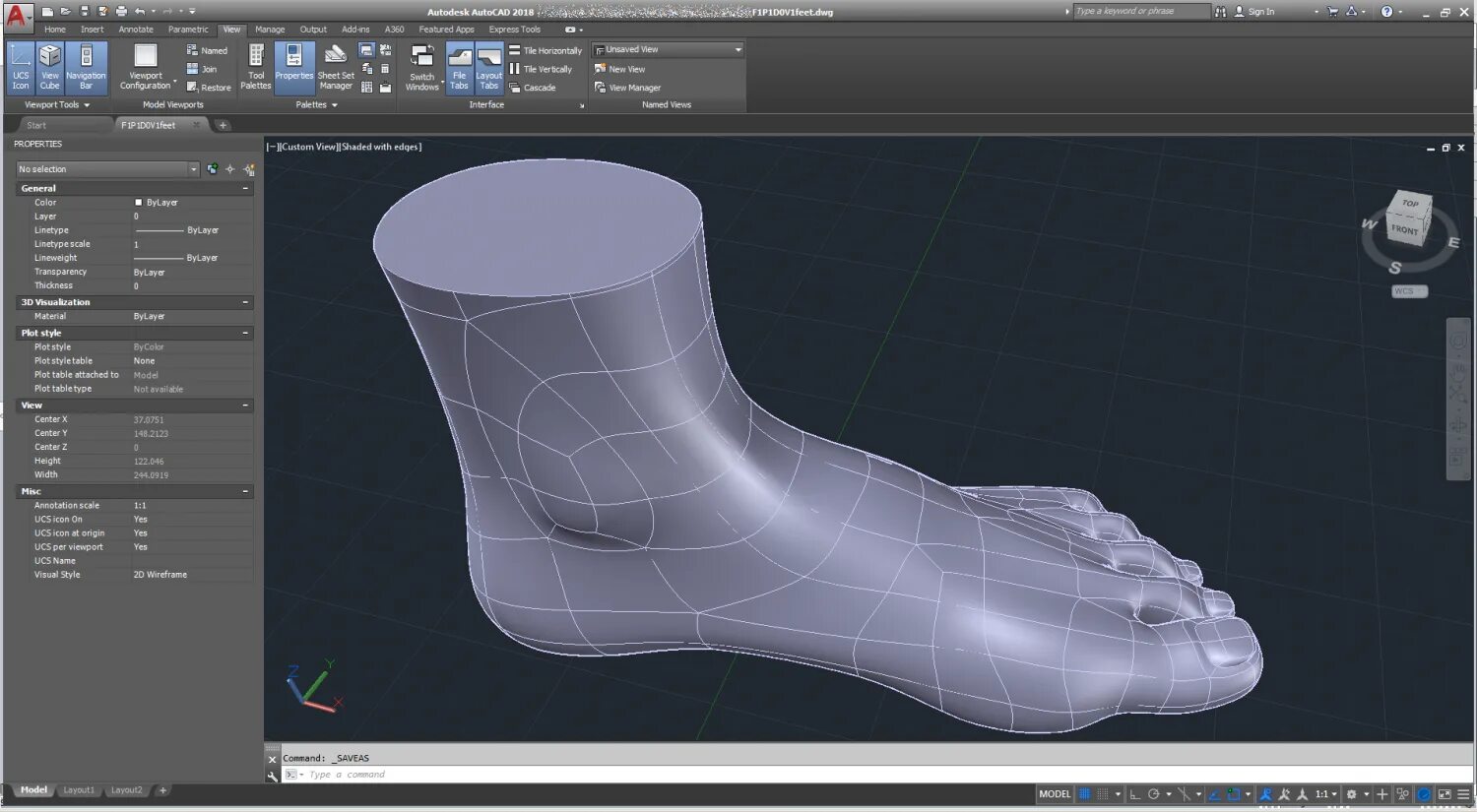The width and height of the screenshot is (1477, 812).
Task: Toggle the UCS Icon button
Action: pos(21,67)
